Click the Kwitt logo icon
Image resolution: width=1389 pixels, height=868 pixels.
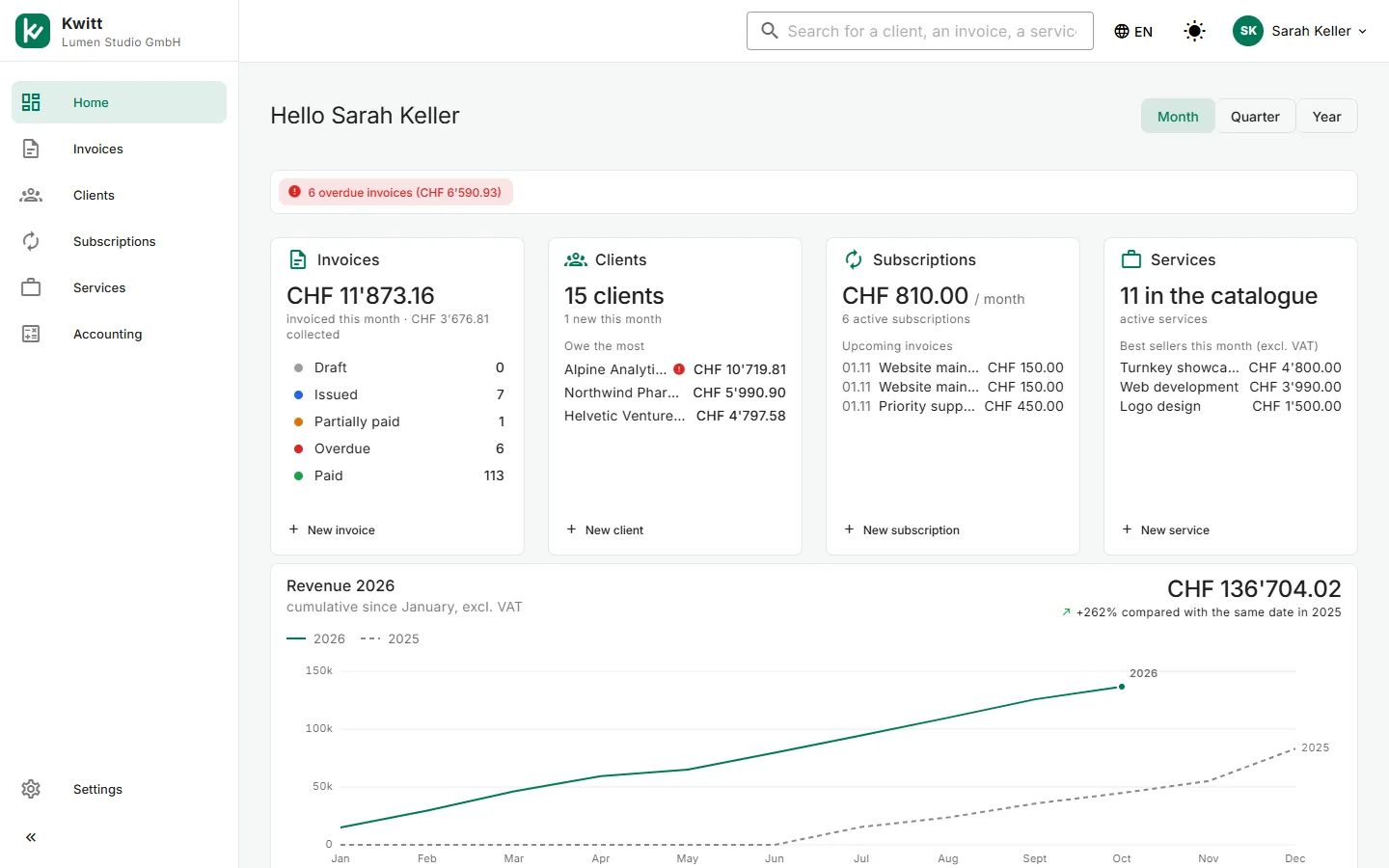tap(33, 31)
